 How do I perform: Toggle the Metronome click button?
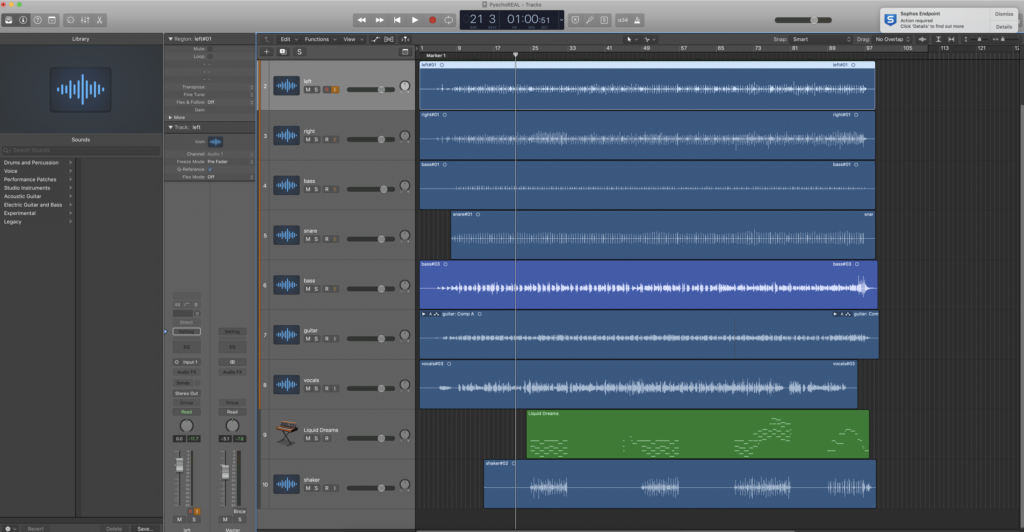(x=637, y=20)
